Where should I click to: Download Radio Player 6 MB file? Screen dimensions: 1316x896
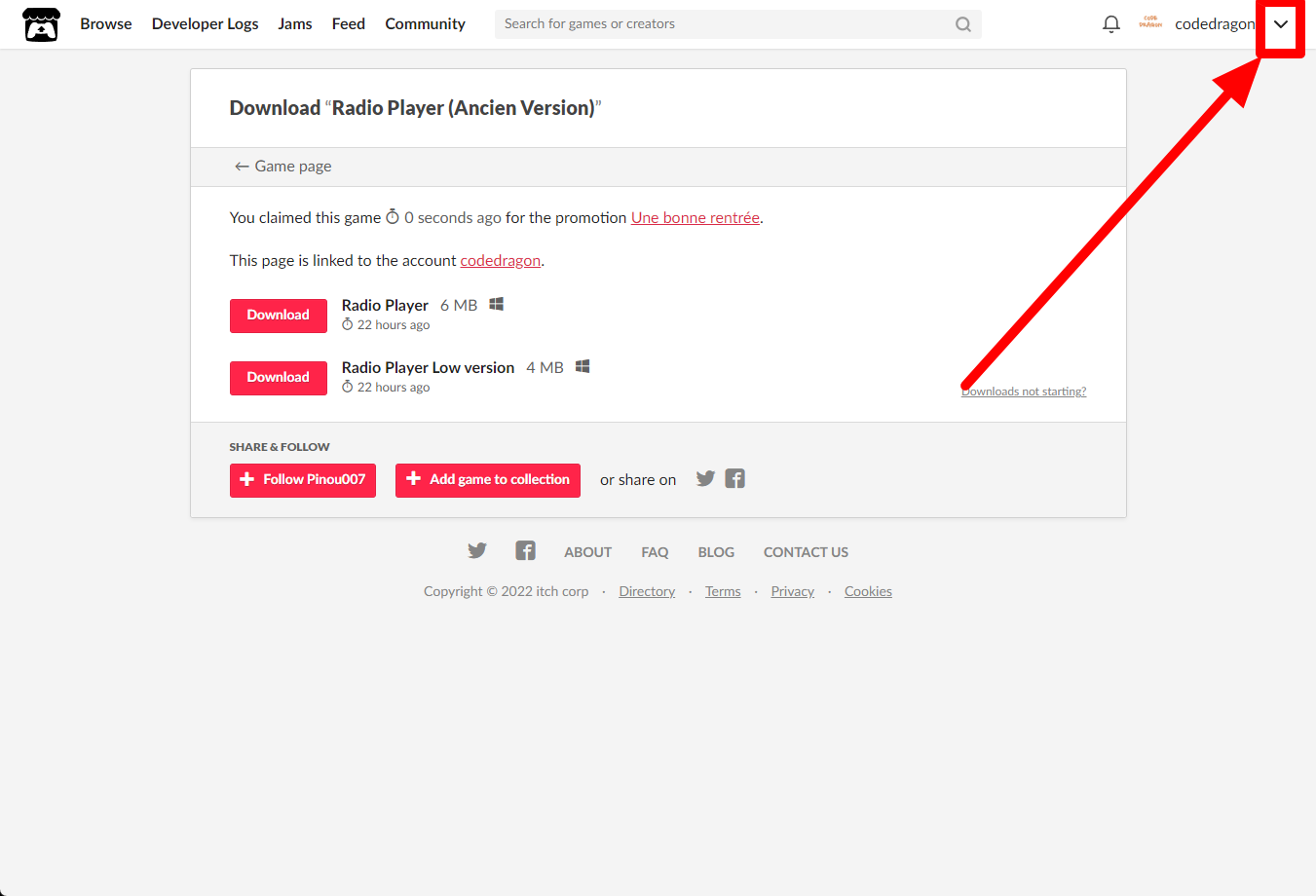[x=279, y=316]
